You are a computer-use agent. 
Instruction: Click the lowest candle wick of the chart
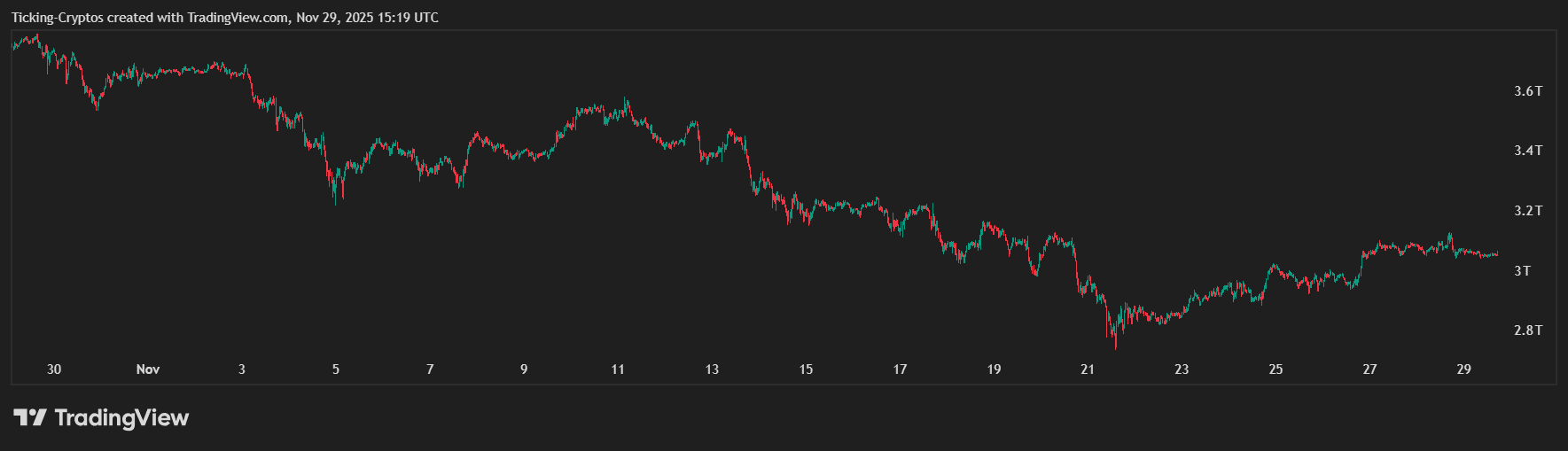coord(1115,346)
